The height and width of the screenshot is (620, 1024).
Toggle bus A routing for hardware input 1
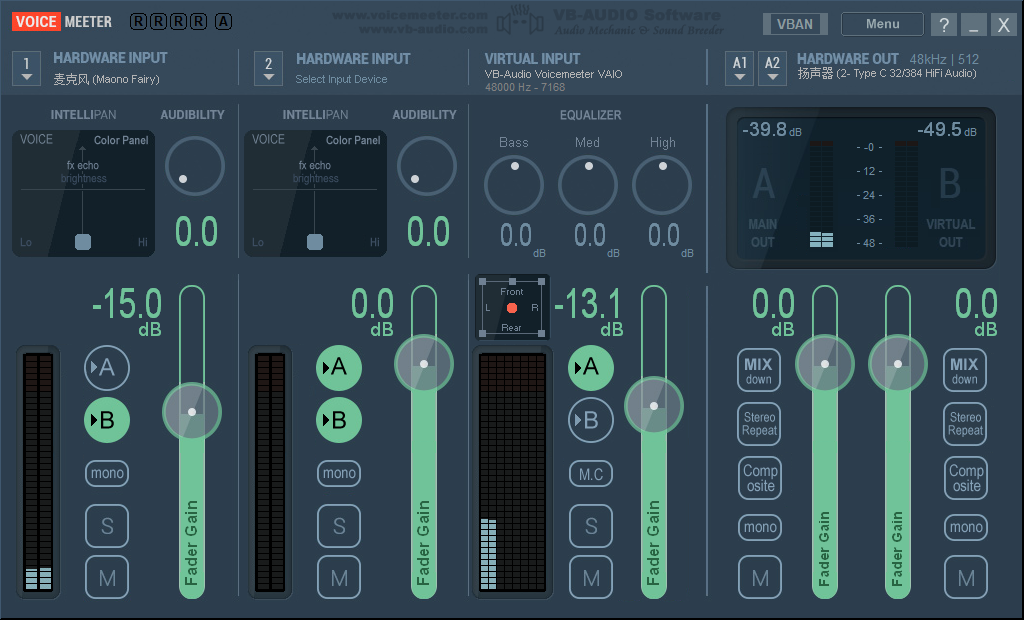[107, 368]
